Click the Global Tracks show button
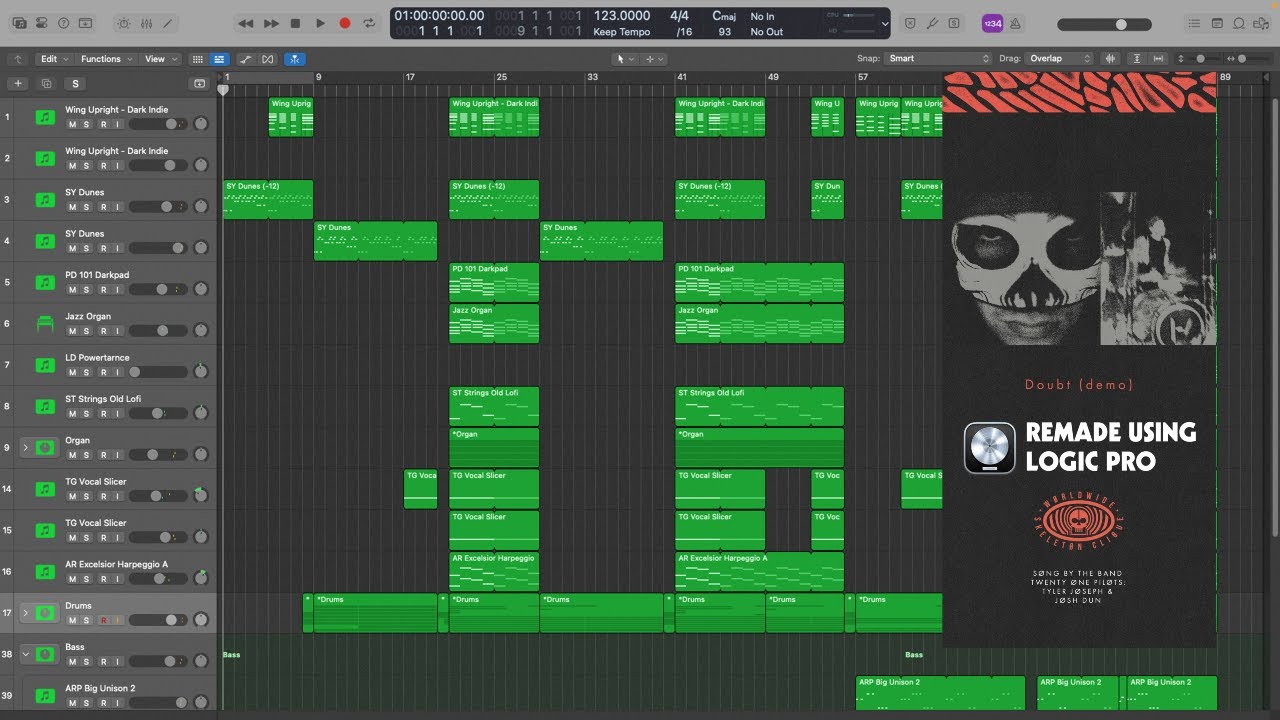 pyautogui.click(x=199, y=84)
